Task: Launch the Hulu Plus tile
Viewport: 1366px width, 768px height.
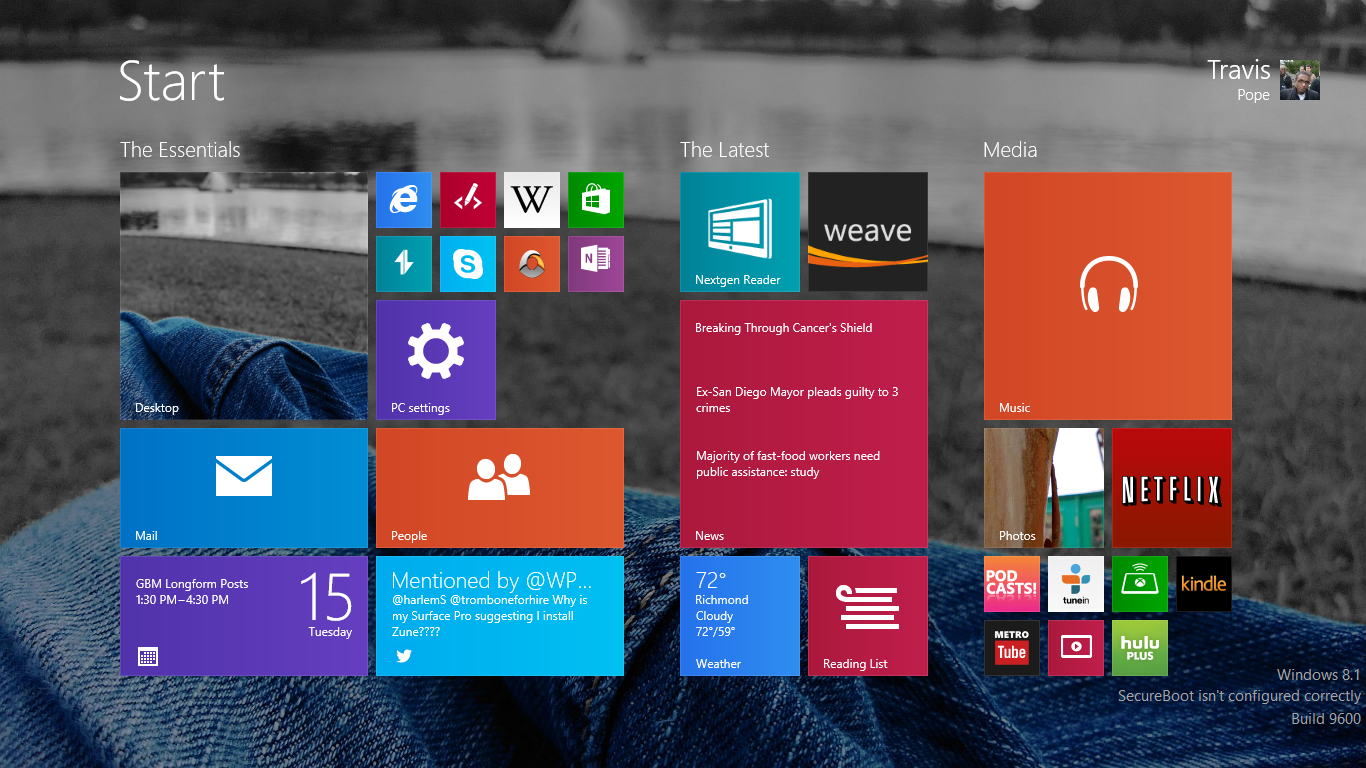Action: 1140,648
